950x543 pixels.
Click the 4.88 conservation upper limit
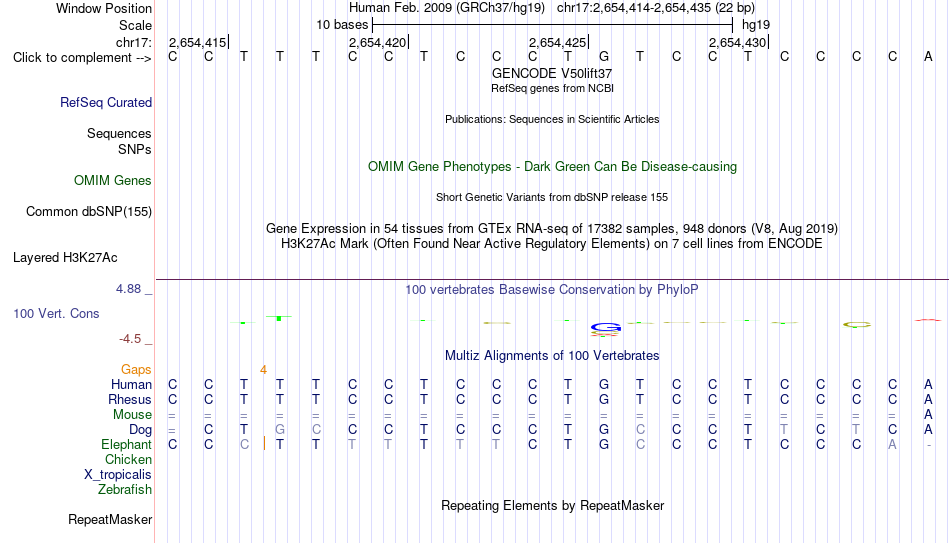(x=128, y=289)
